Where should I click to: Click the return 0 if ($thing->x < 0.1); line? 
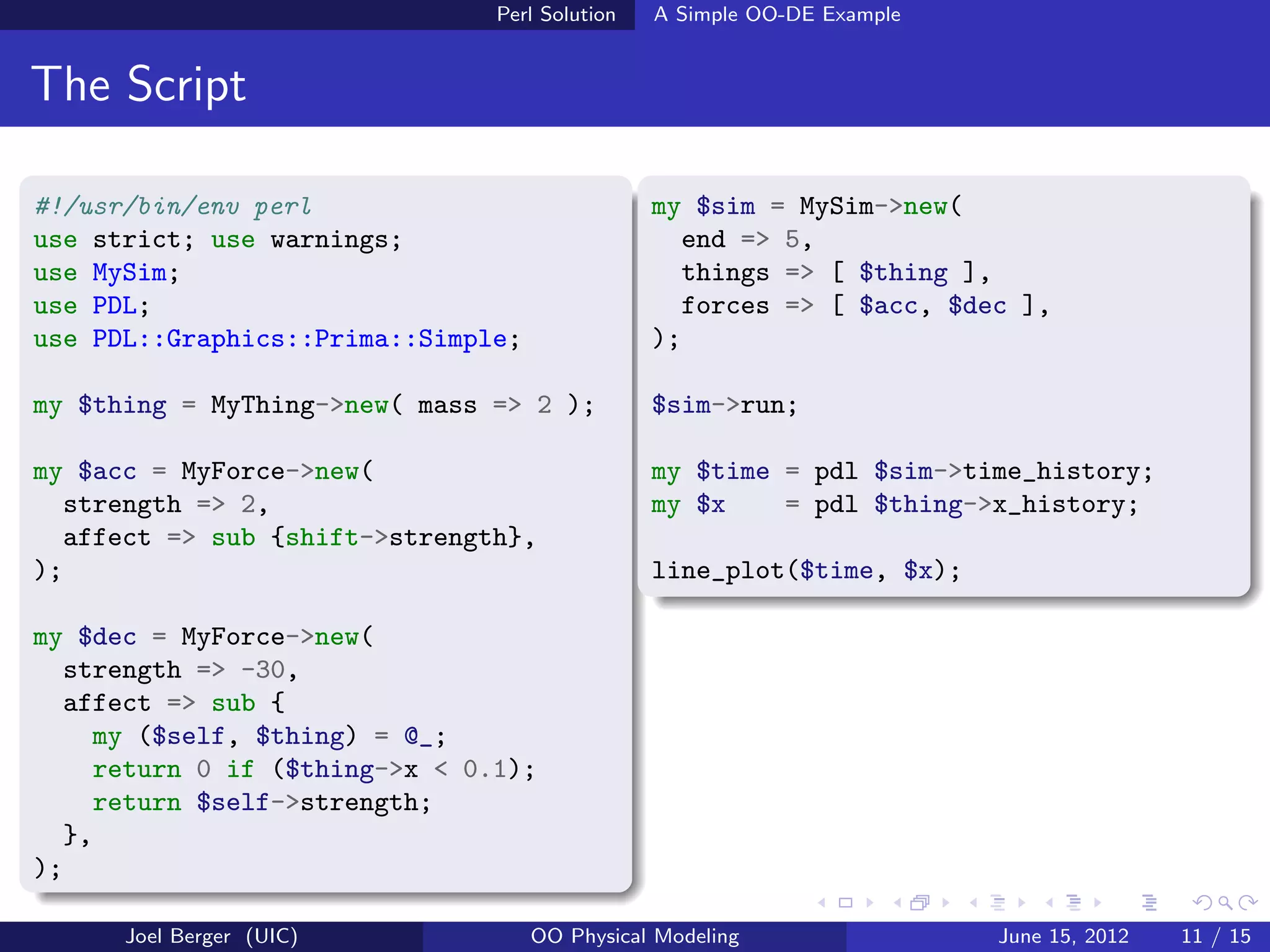pos(314,769)
